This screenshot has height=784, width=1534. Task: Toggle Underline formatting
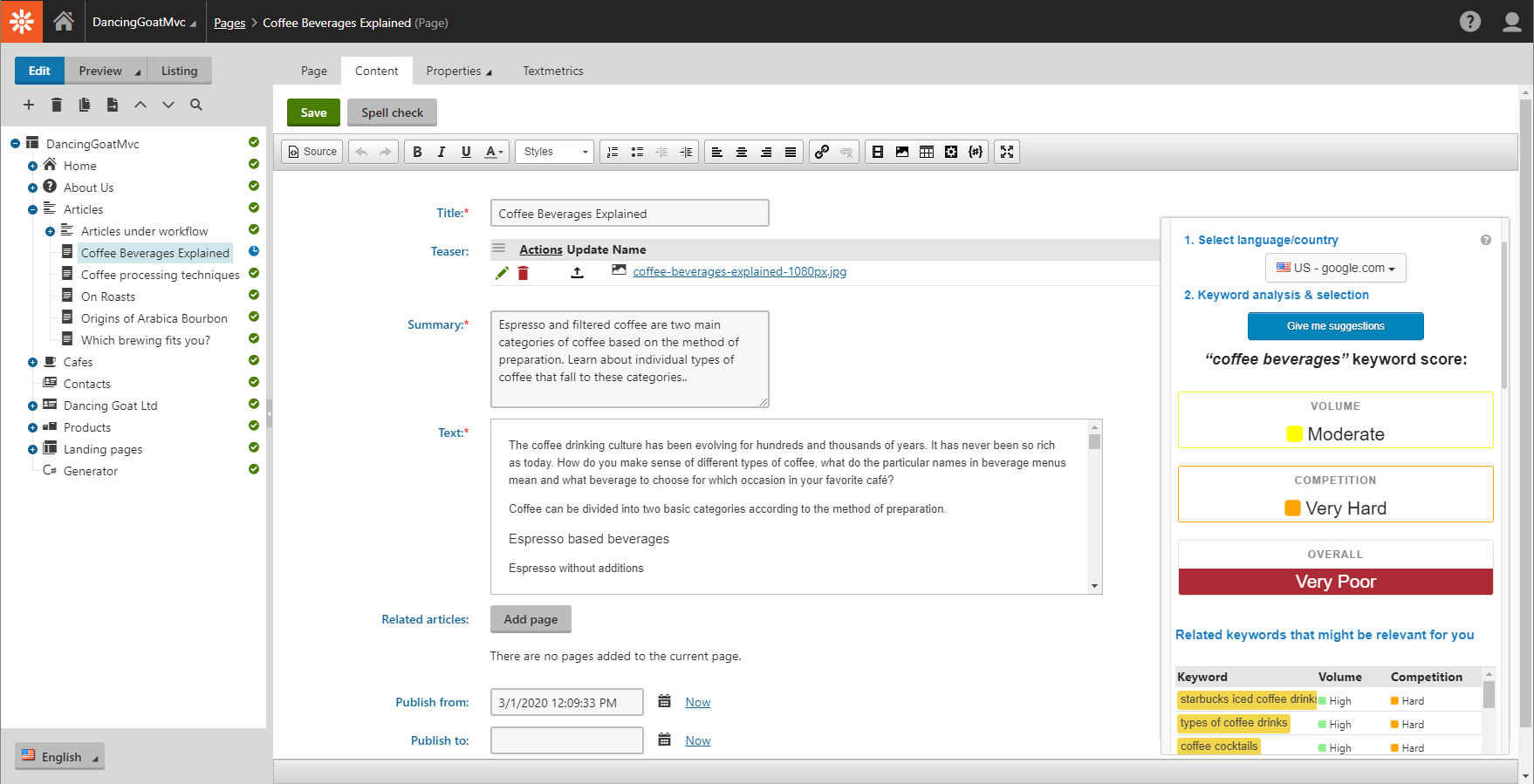coord(466,152)
